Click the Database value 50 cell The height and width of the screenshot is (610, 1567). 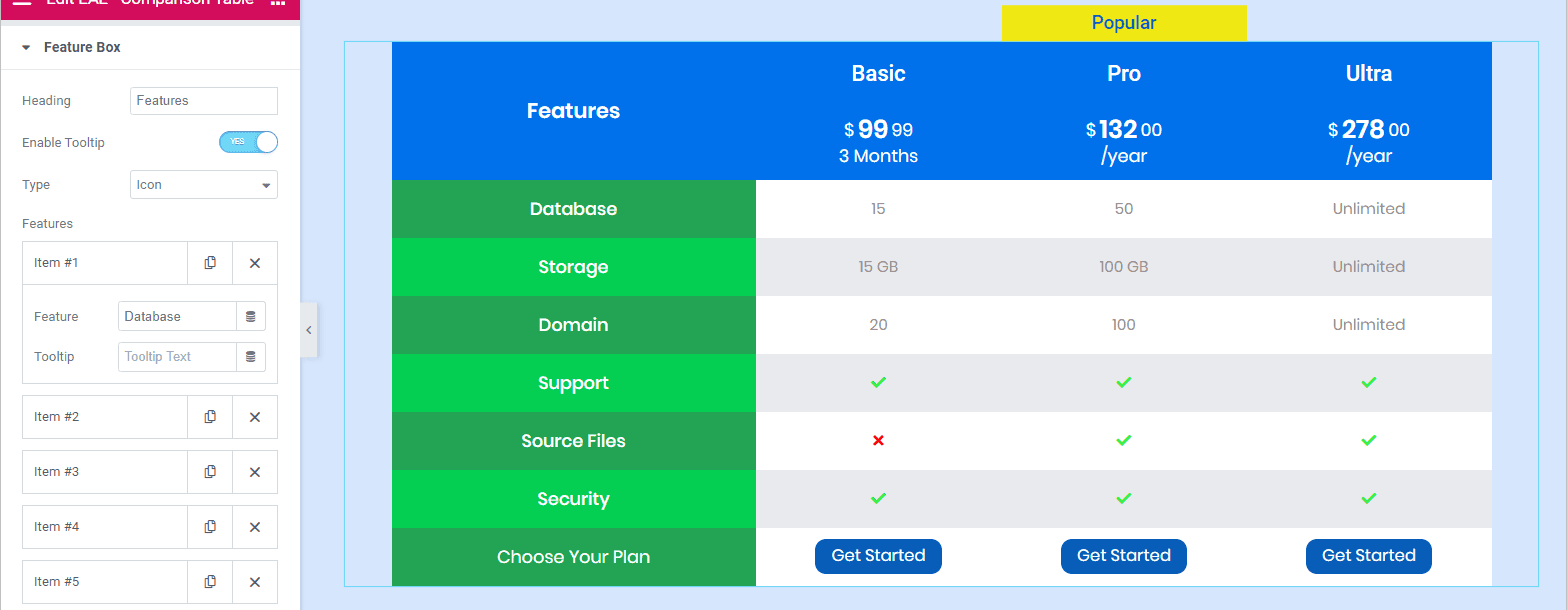[1124, 209]
